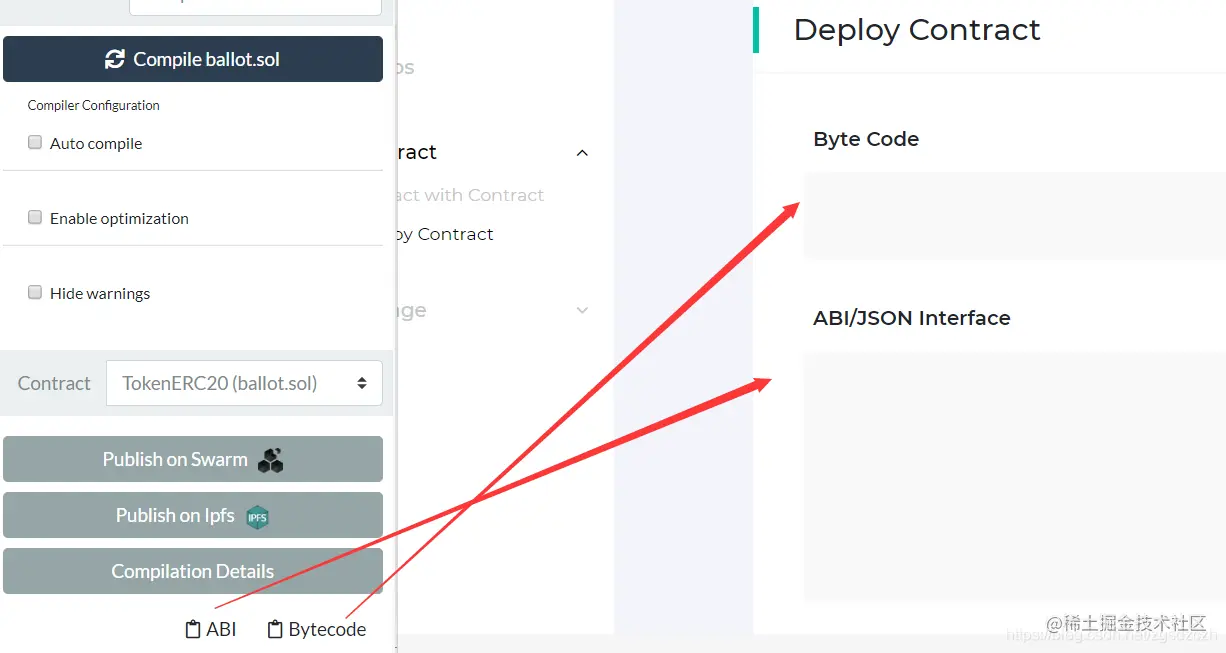Copy ABI using clipboard icon
The height and width of the screenshot is (653, 1226).
click(x=193, y=630)
